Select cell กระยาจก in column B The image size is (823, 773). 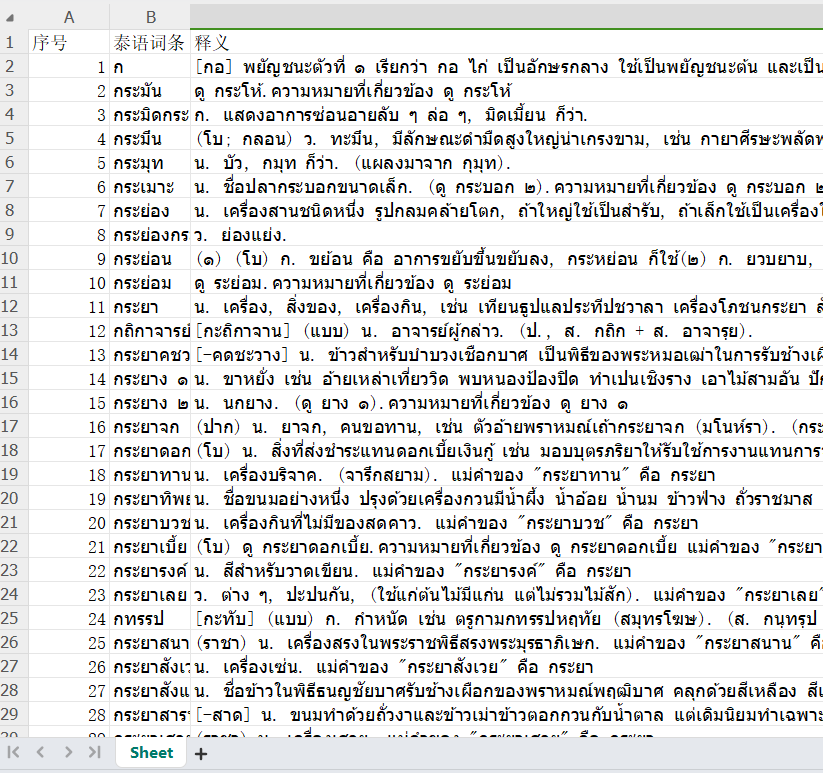150,427
